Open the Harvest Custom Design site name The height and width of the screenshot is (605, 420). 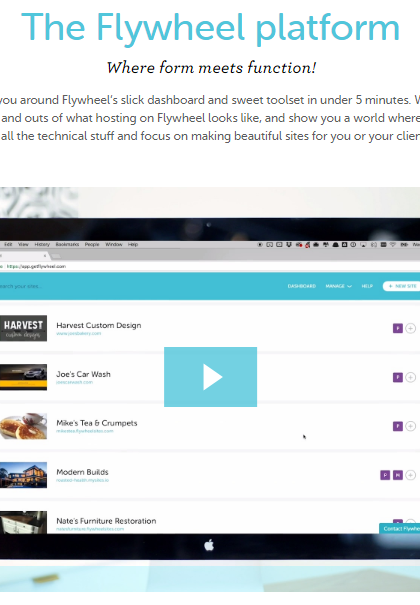pos(99,325)
